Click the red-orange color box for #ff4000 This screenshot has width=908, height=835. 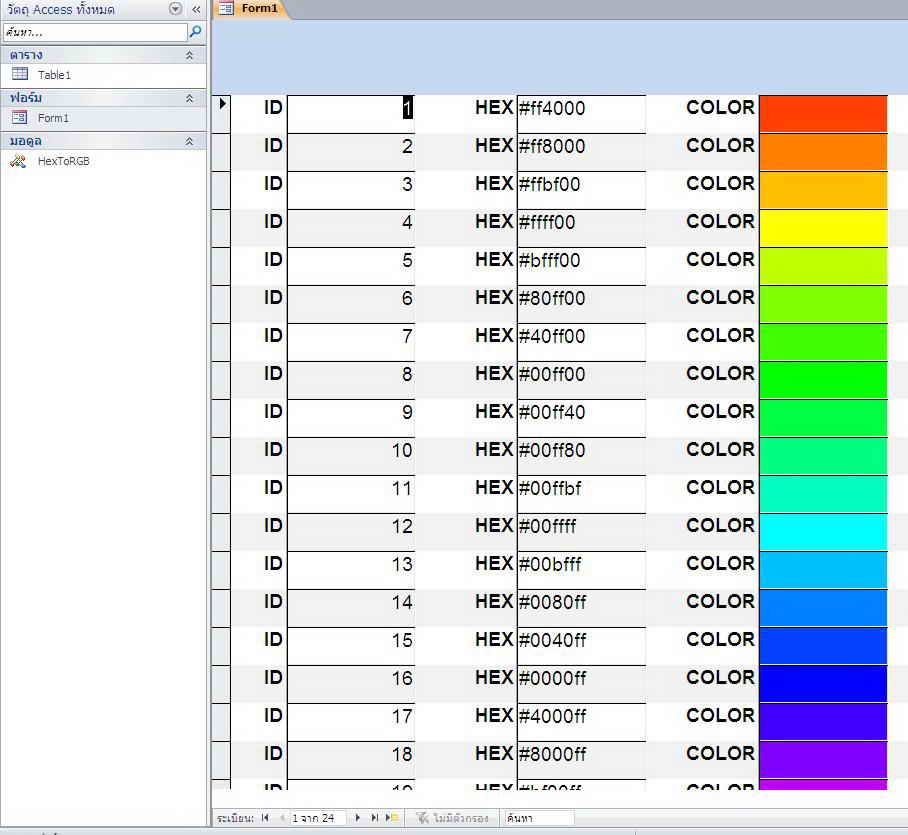click(x=823, y=114)
